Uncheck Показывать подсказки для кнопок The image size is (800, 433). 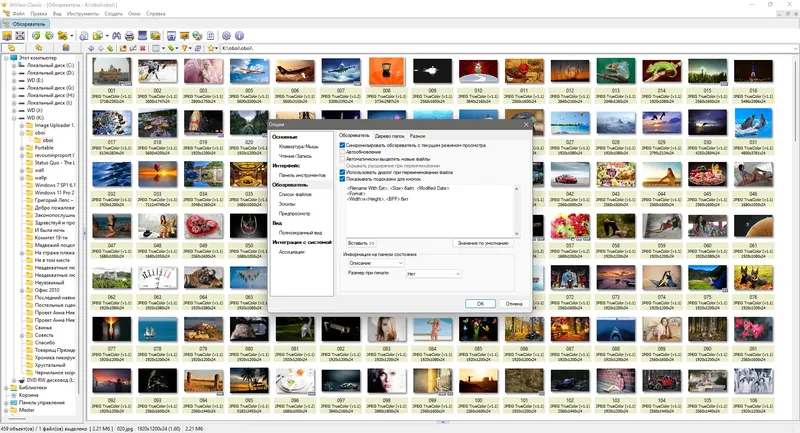coord(342,179)
